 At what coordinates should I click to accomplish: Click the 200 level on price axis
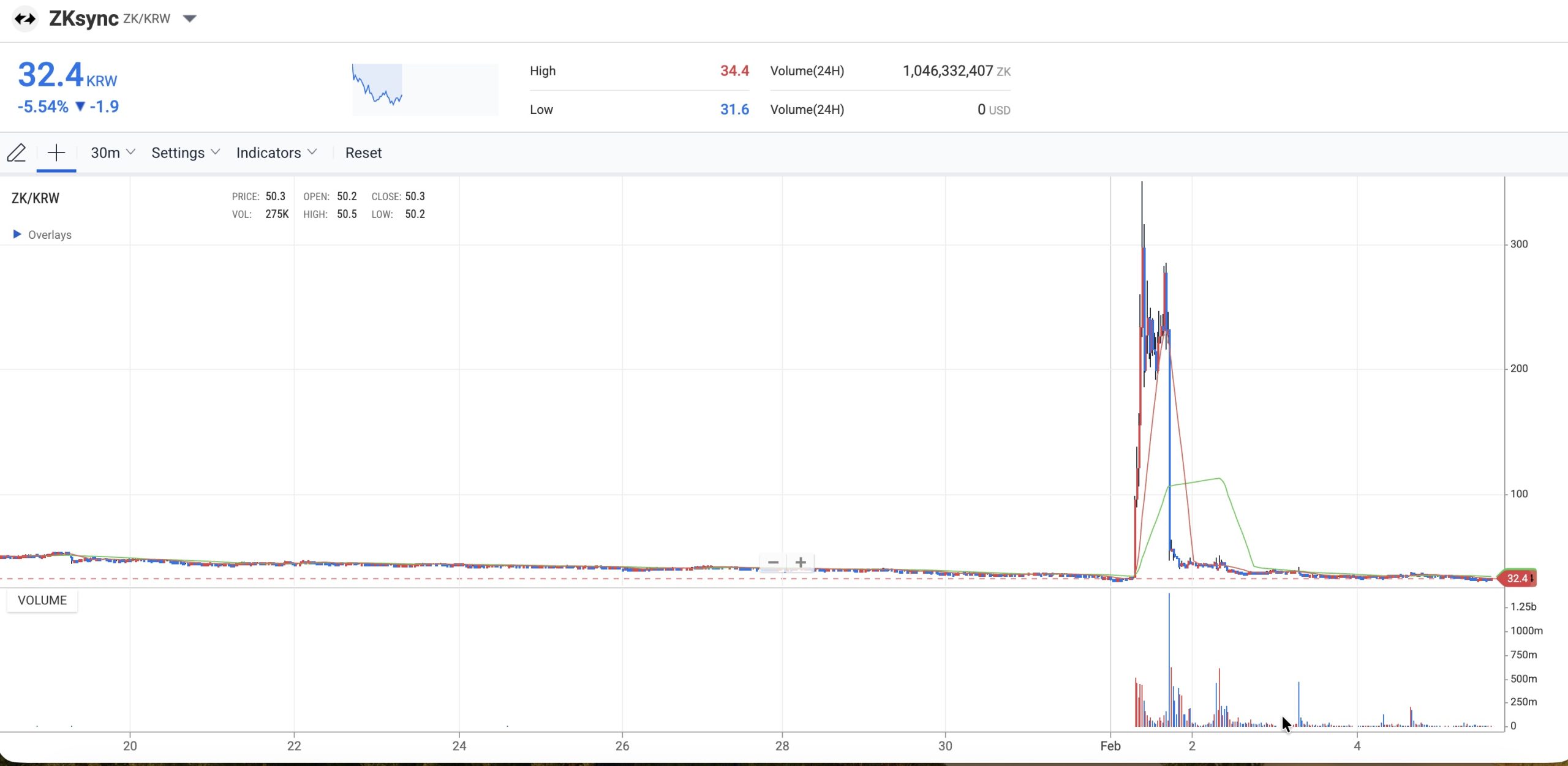1518,369
